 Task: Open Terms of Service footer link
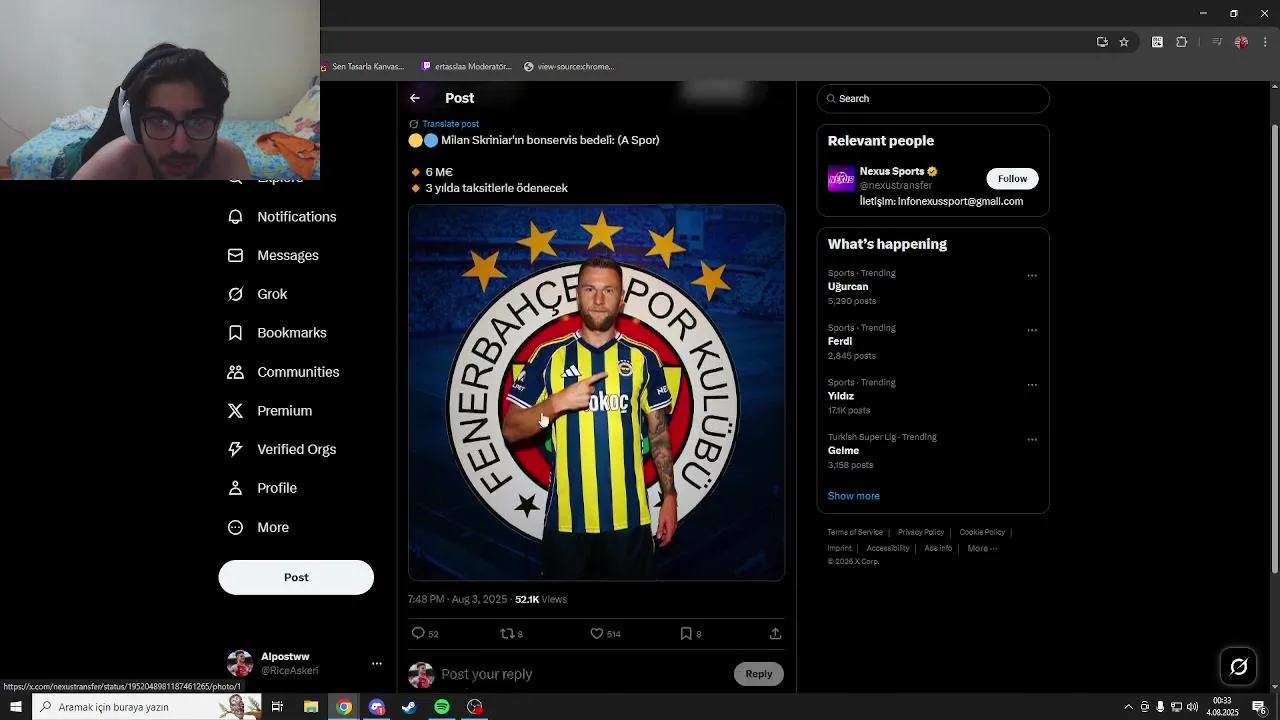[x=855, y=532]
